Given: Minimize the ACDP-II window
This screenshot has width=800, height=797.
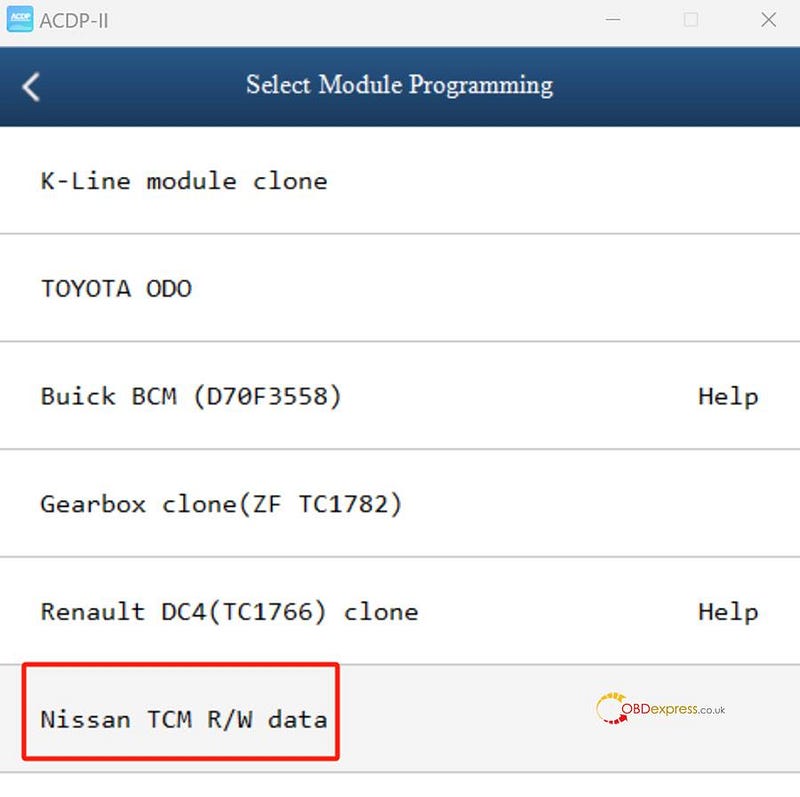Looking at the screenshot, I should [x=613, y=20].
